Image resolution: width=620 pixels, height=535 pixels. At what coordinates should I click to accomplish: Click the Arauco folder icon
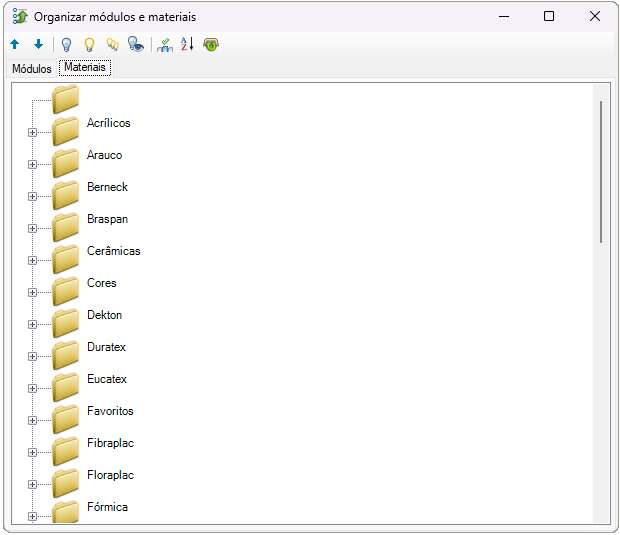pyautogui.click(x=66, y=163)
